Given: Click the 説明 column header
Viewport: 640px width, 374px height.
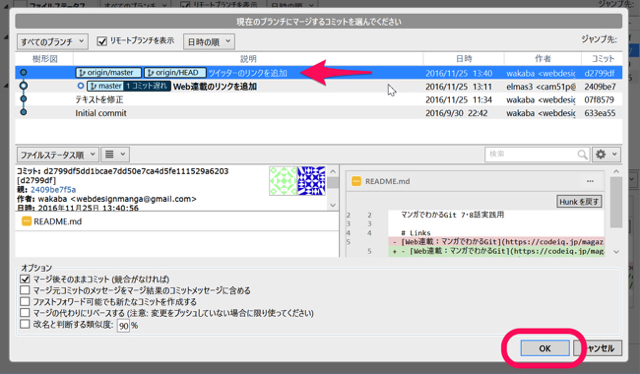Looking at the screenshot, I should pos(248,59).
